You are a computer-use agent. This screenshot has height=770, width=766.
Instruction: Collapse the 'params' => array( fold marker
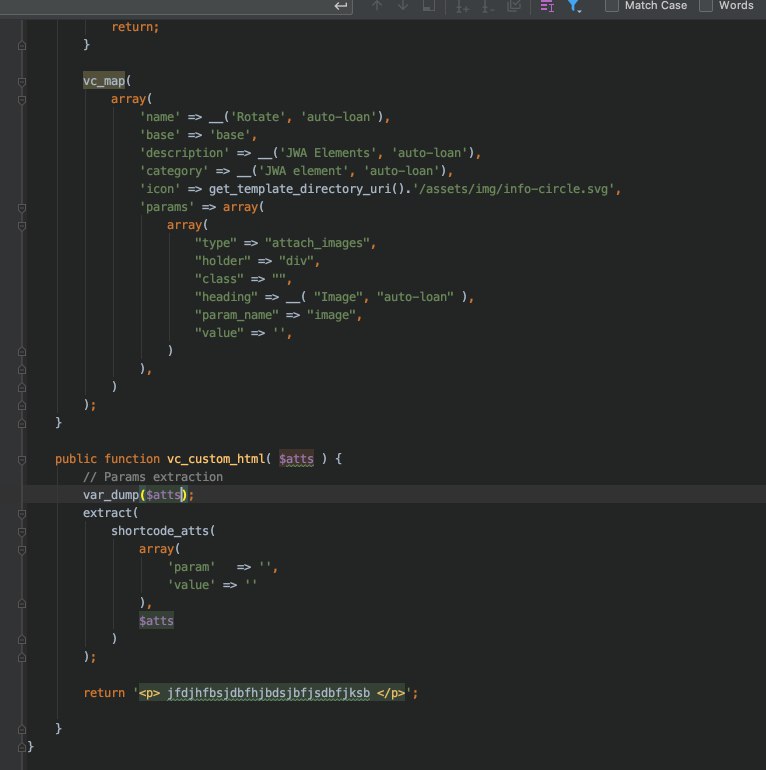pos(22,207)
